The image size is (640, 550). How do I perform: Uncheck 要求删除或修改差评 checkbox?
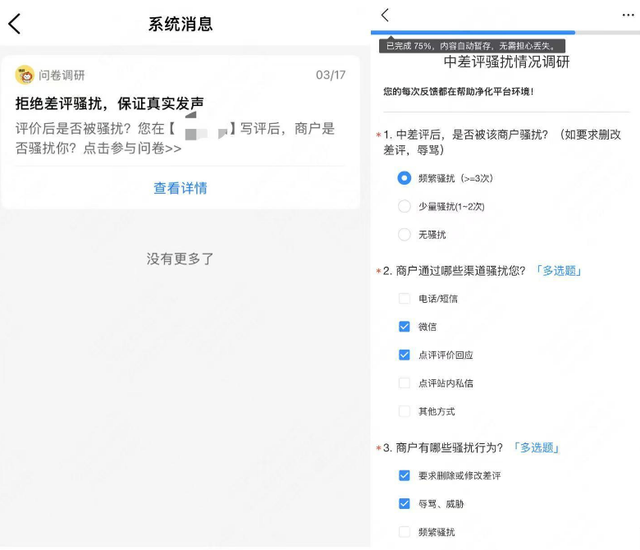[x=404, y=476]
